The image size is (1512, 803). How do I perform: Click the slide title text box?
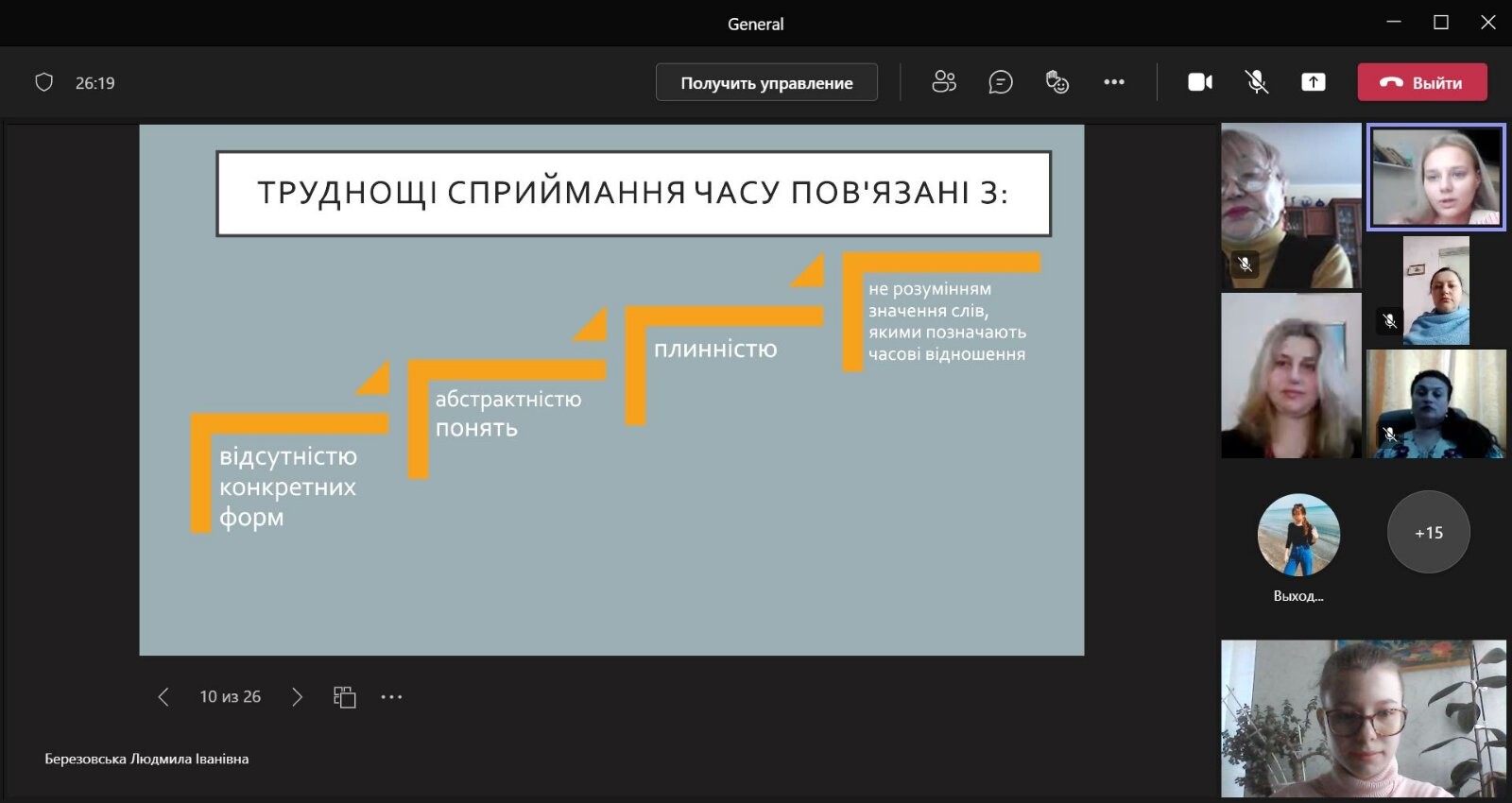click(633, 194)
